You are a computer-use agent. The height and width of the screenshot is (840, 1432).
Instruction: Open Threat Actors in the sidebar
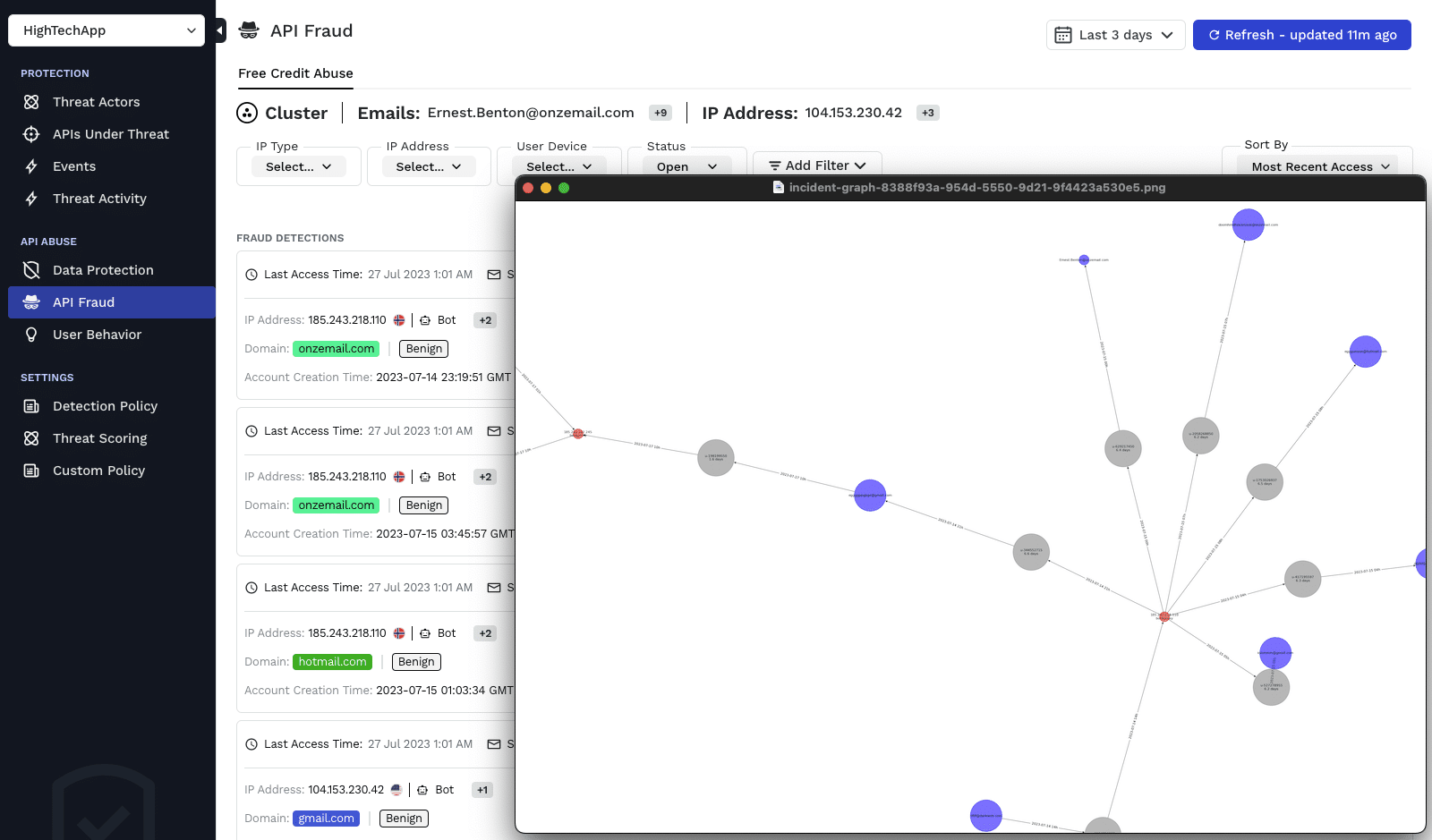(x=96, y=102)
